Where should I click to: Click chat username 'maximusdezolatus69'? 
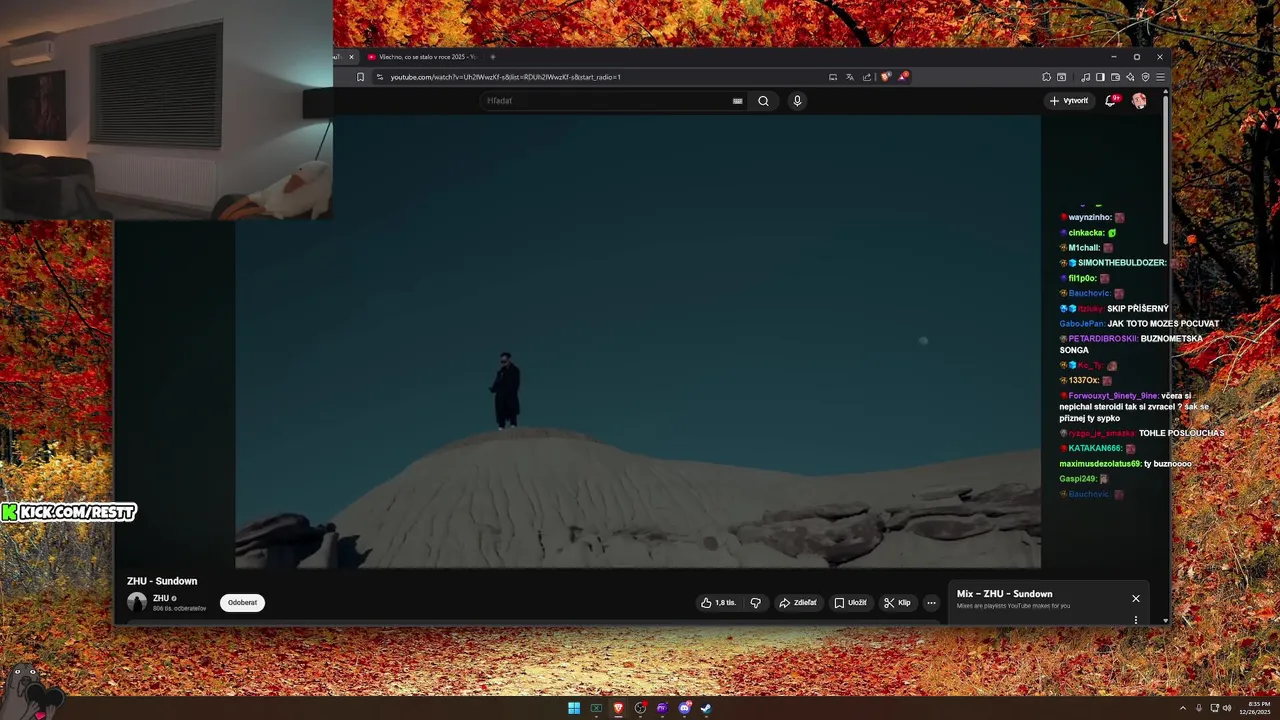1100,464
